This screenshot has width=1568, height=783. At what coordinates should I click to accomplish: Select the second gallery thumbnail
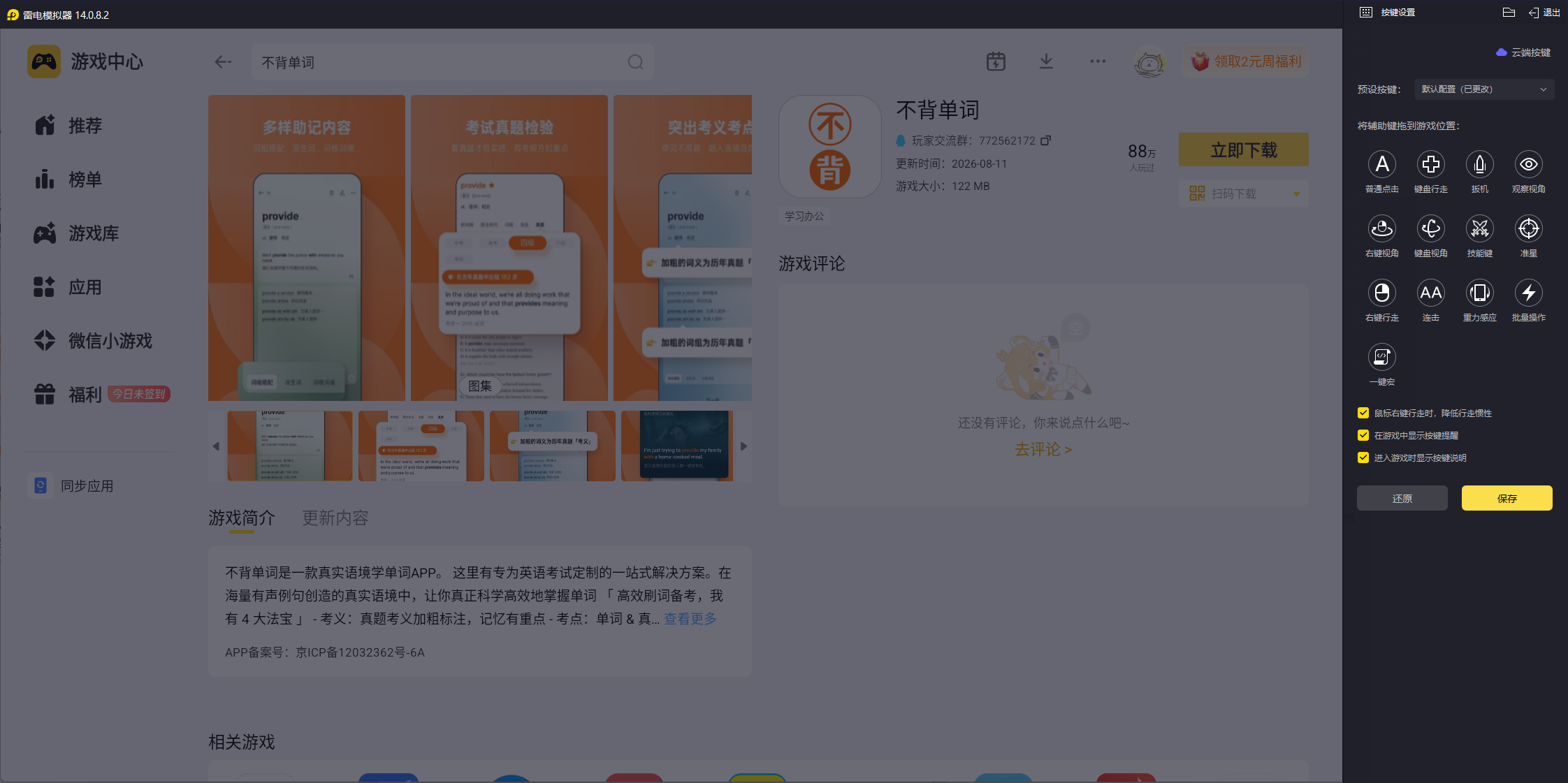point(421,446)
